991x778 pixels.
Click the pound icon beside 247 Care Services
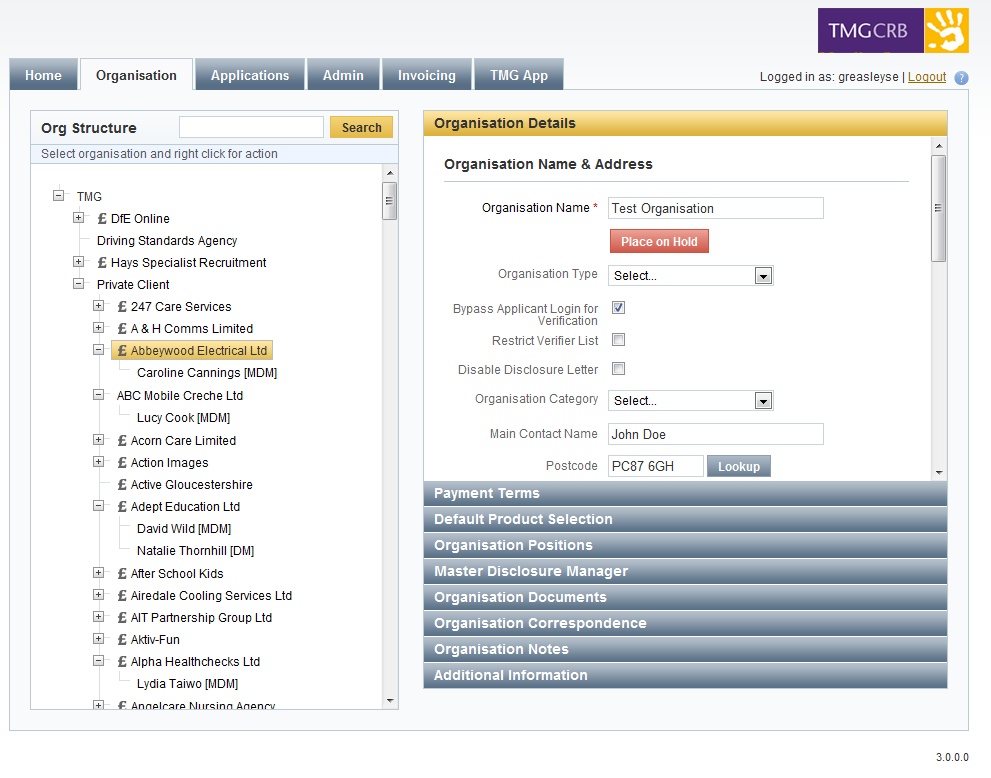click(122, 307)
